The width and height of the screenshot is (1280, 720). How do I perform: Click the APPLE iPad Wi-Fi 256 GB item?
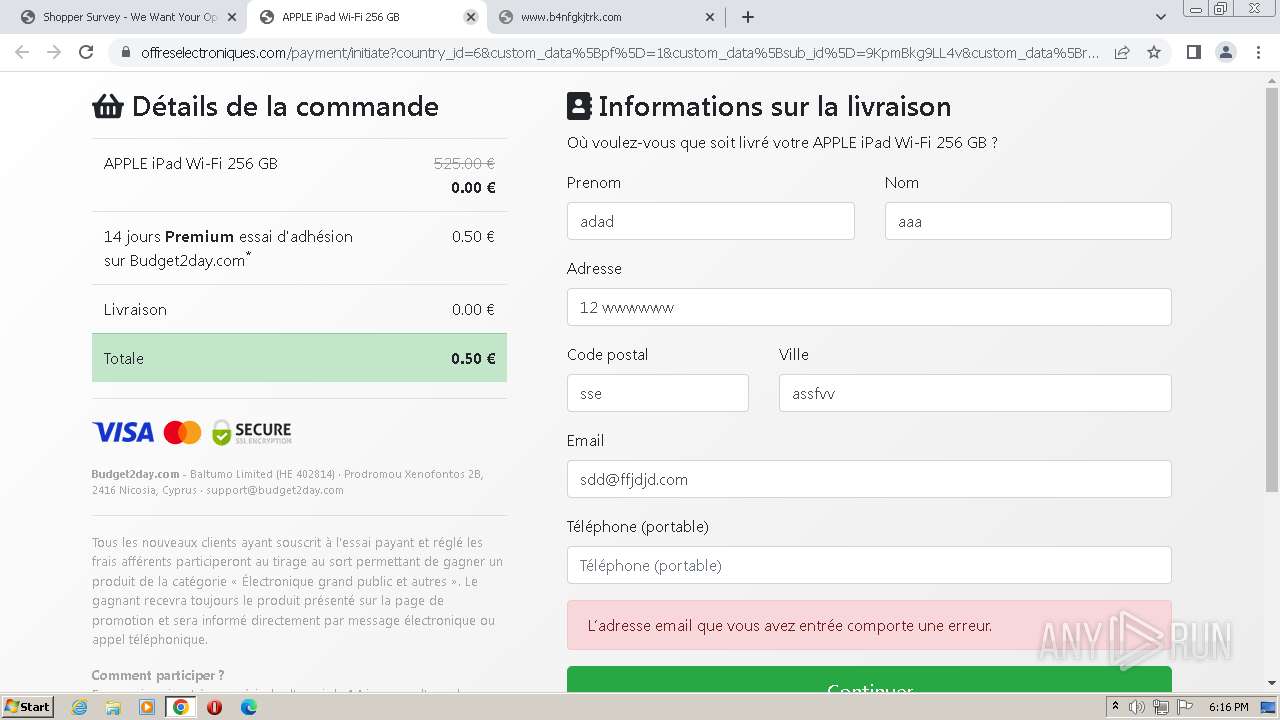(191, 163)
